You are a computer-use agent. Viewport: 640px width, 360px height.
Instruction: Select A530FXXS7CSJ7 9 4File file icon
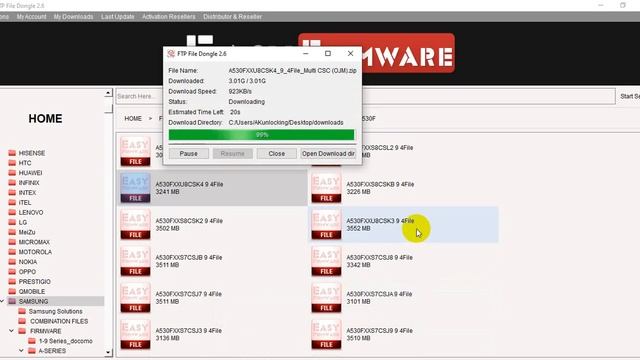click(135, 298)
